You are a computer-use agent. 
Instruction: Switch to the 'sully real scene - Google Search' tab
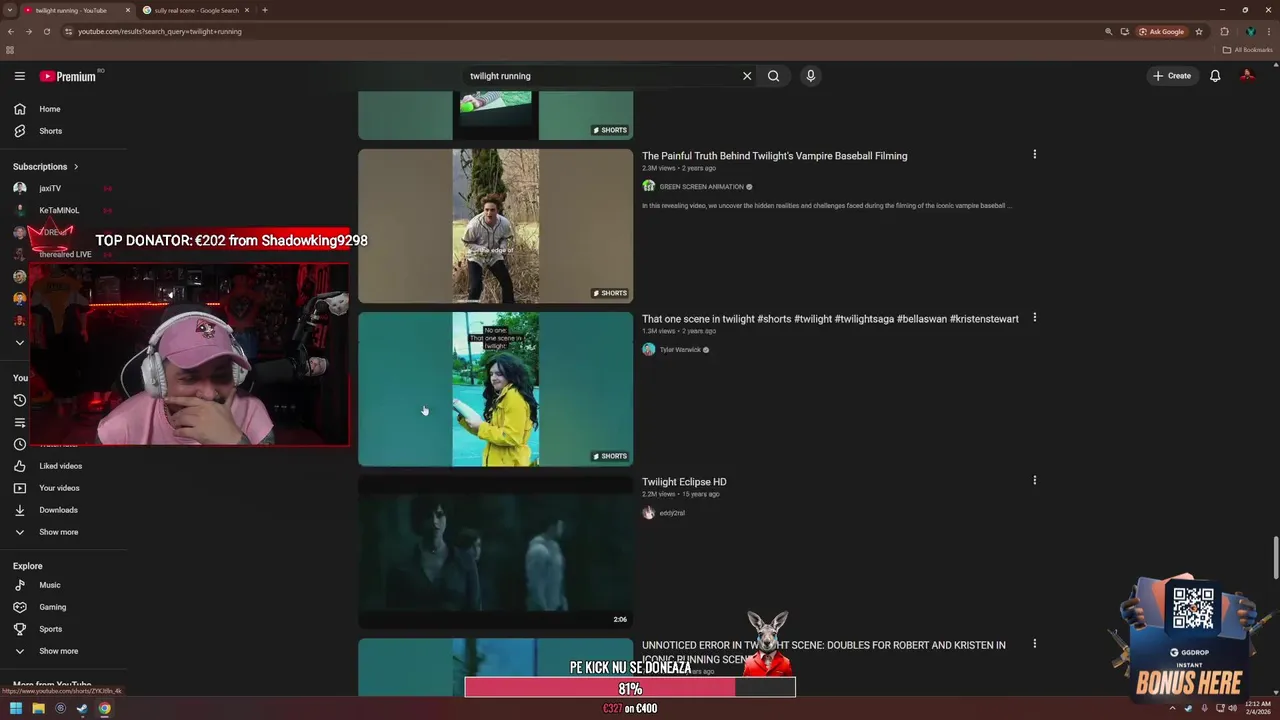[196, 10]
